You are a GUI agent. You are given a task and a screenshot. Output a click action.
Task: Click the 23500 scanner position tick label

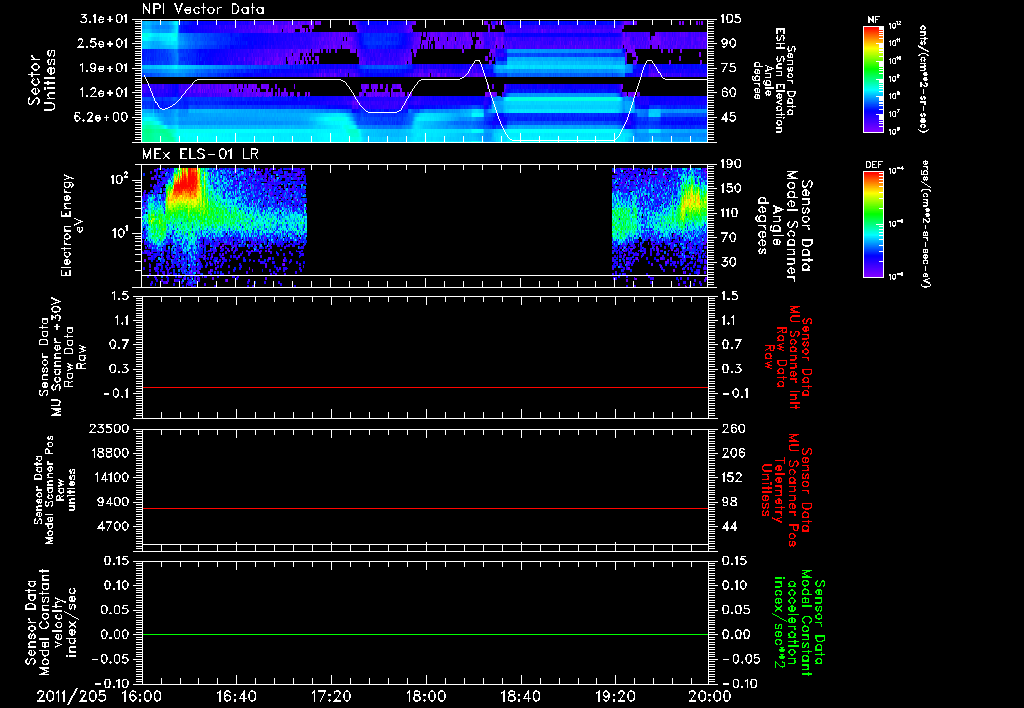pyautogui.click(x=109, y=429)
